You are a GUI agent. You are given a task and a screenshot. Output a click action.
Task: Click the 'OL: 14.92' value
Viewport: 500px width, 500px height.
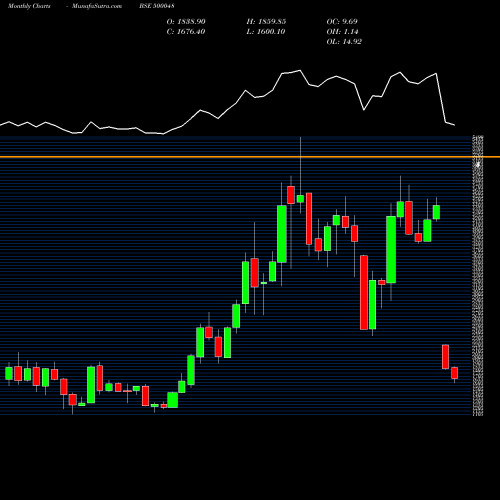click(344, 42)
